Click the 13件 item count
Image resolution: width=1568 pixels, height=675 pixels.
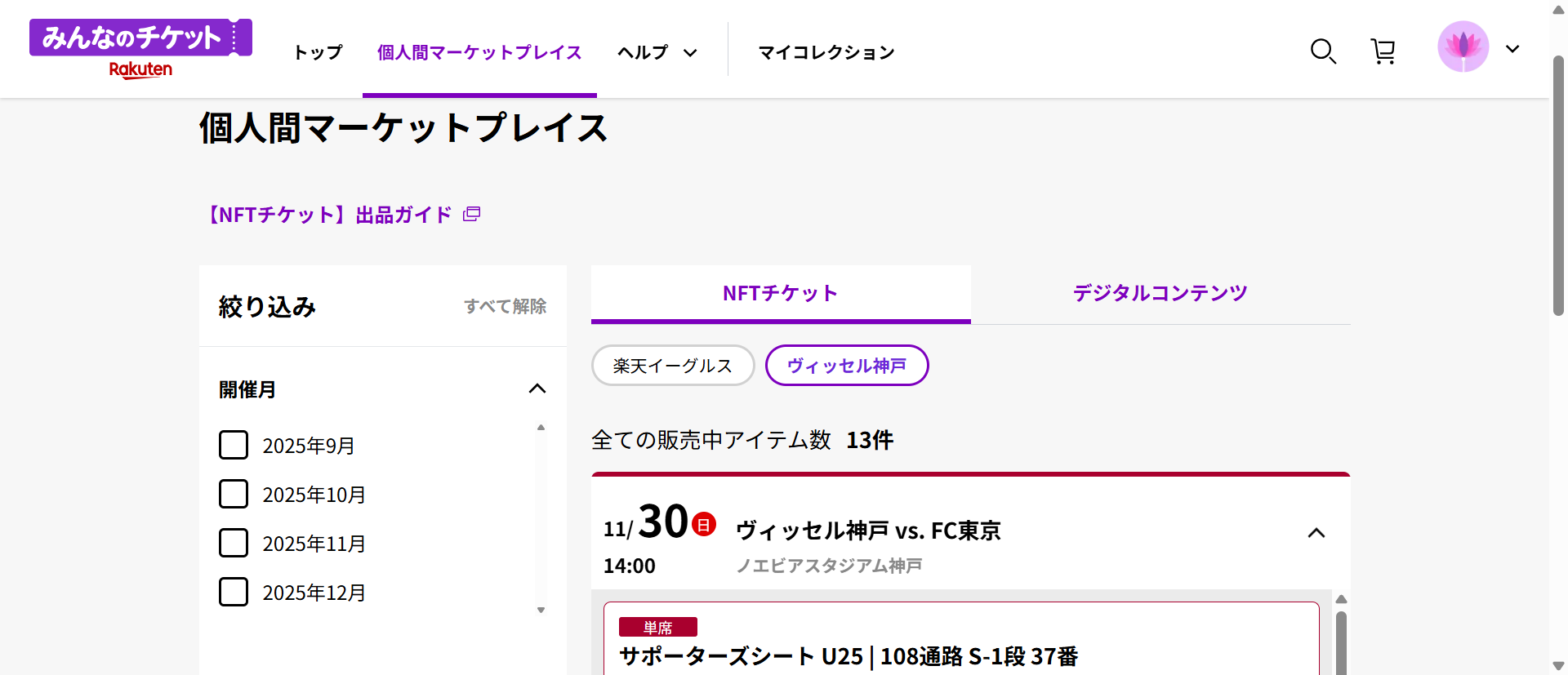pyautogui.click(x=870, y=440)
